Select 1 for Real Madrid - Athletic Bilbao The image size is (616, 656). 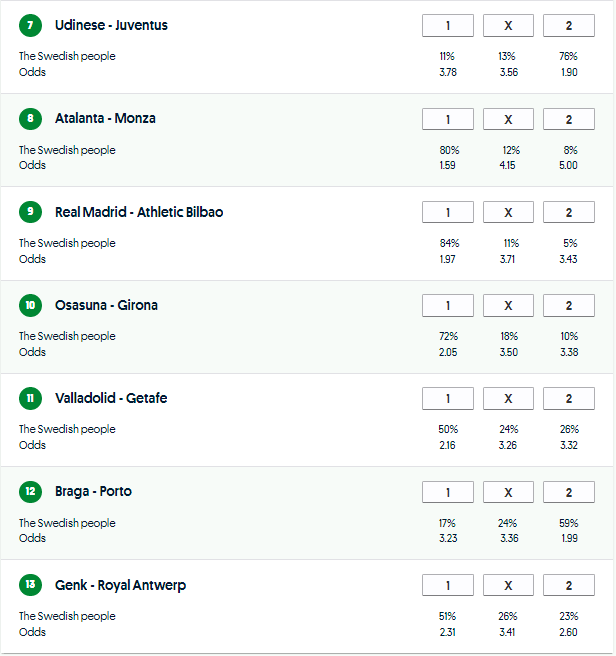pos(448,213)
